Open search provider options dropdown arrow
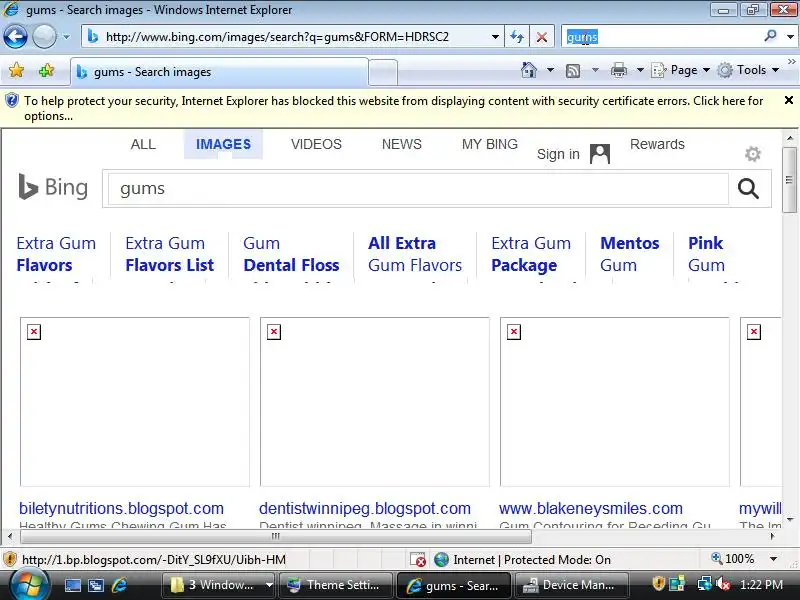Image resolution: width=800 pixels, height=600 pixels. (790, 37)
